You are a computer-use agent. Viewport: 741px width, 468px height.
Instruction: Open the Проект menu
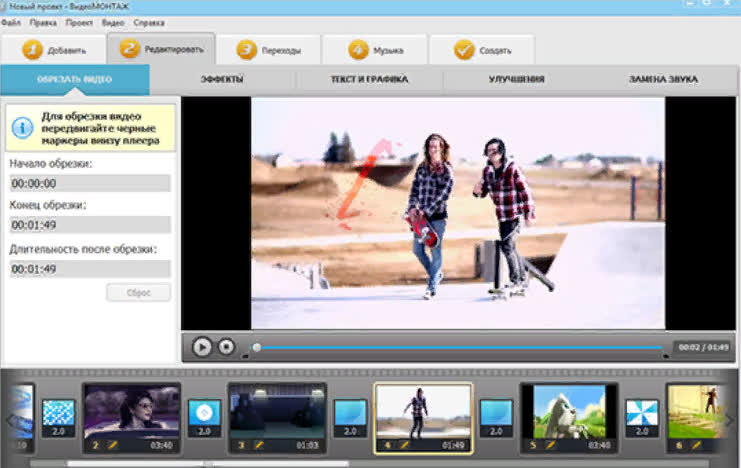(x=79, y=23)
